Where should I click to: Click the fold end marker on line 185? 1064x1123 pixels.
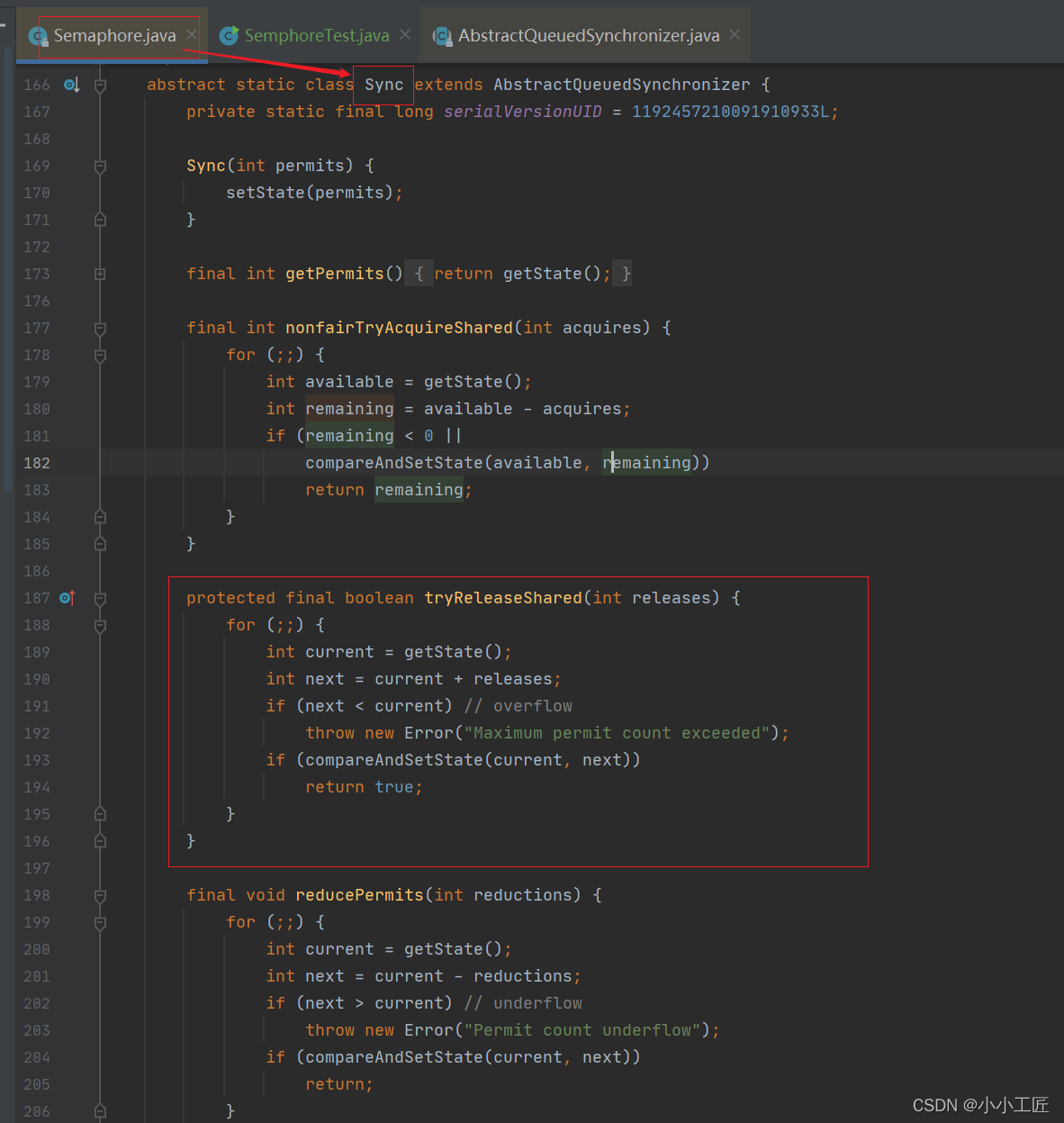pyautogui.click(x=101, y=544)
